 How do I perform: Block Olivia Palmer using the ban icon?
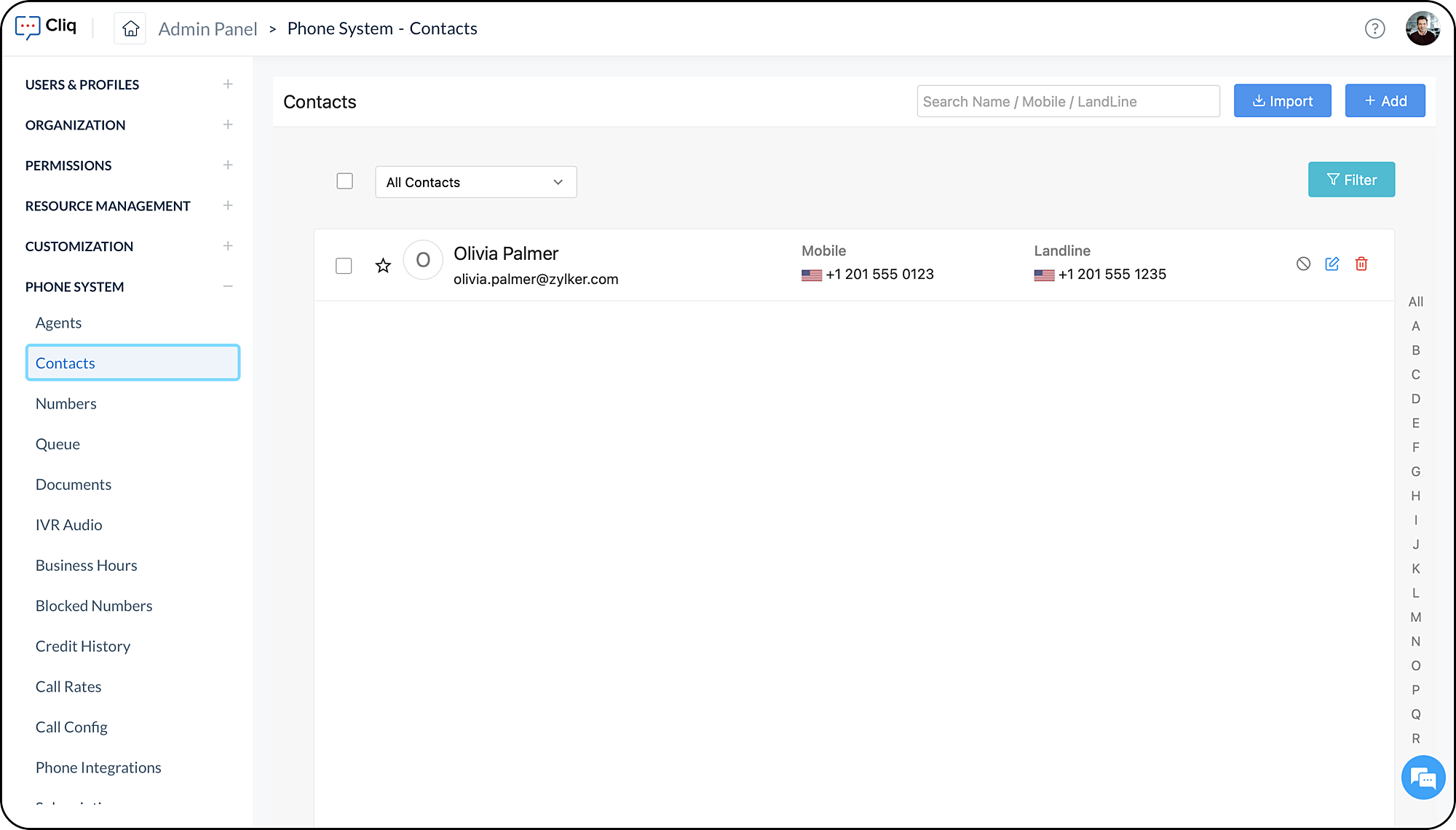click(1303, 264)
